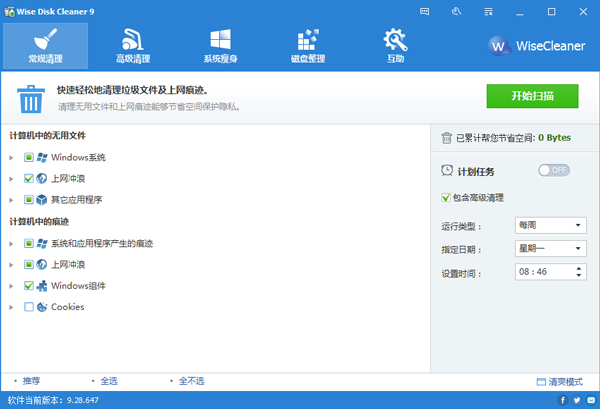Expand the Cookies node
This screenshot has width=600, height=409.
(x=11, y=307)
